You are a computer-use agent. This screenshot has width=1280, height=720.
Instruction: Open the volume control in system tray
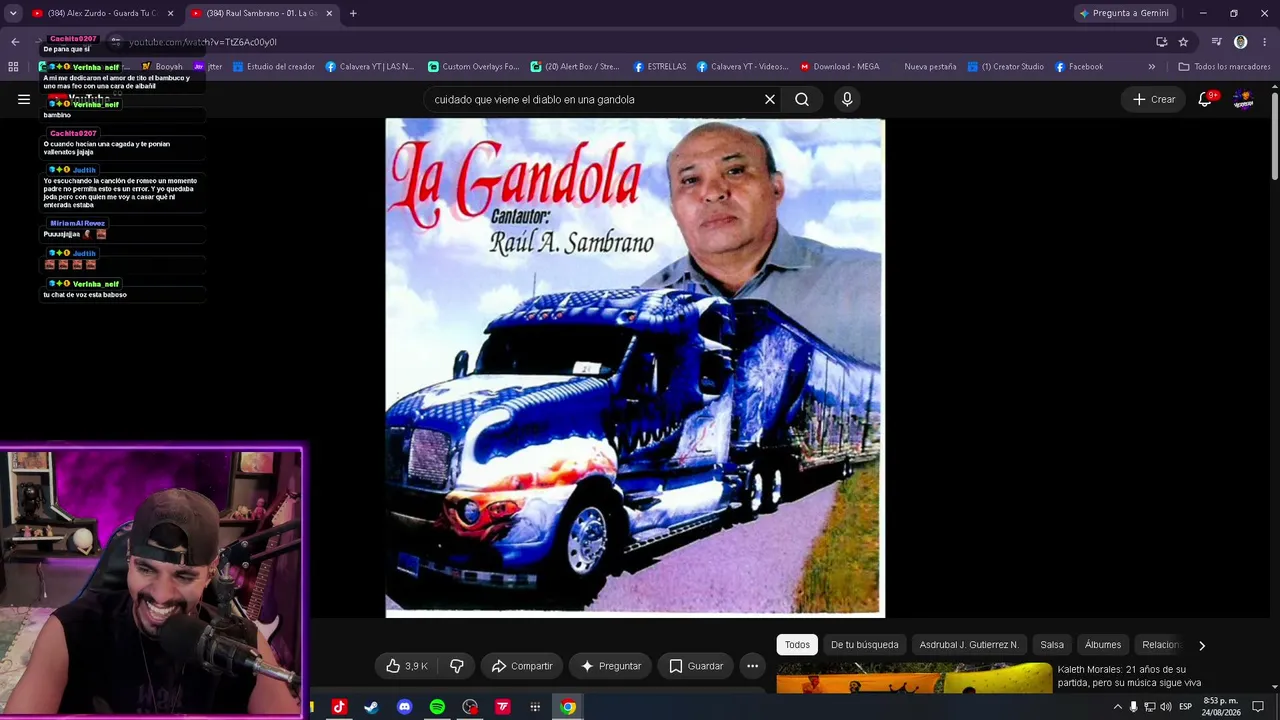(1165, 707)
